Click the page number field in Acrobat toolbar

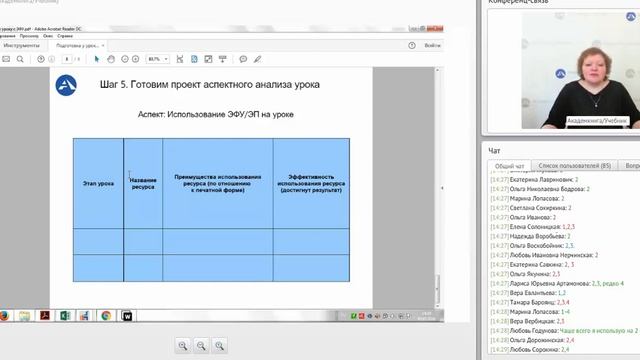pyautogui.click(x=67, y=59)
